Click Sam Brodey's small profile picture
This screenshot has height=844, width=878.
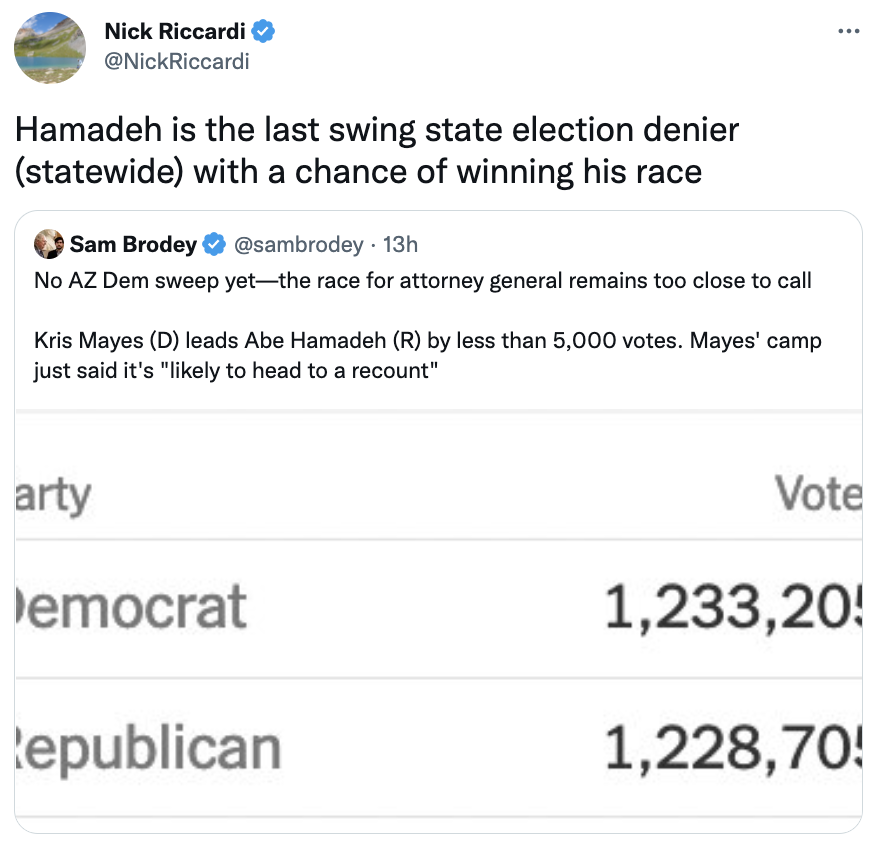pyautogui.click(x=49, y=244)
